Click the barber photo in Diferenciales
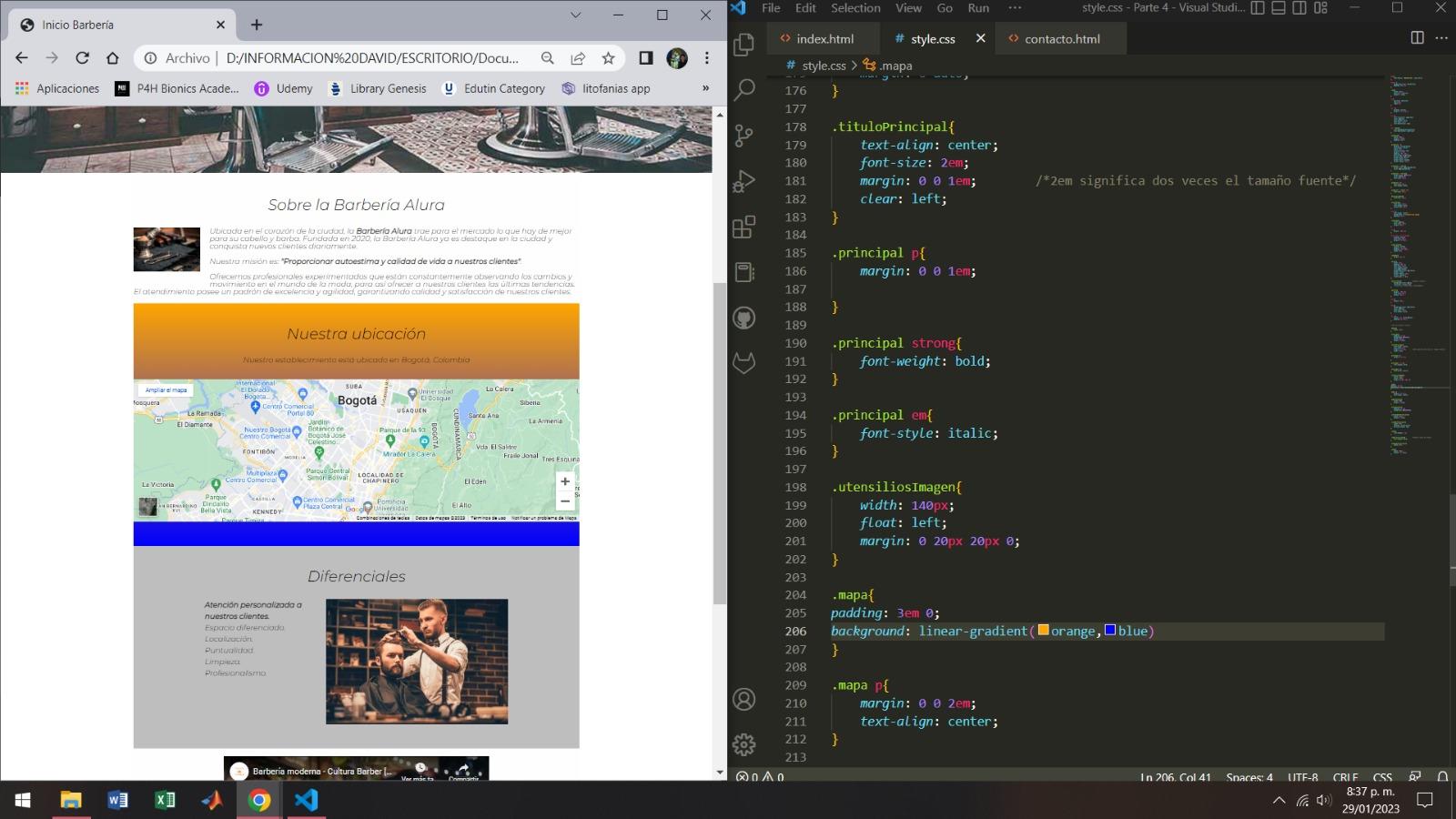 click(417, 662)
